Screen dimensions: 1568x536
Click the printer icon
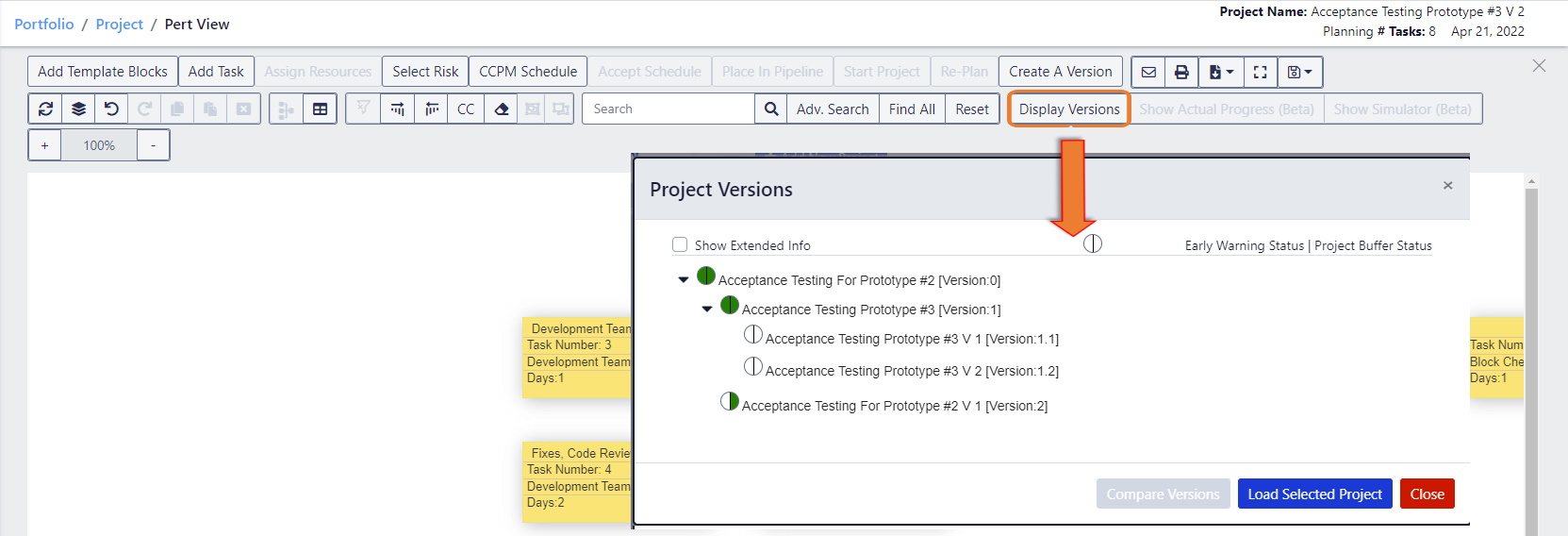tap(1181, 72)
